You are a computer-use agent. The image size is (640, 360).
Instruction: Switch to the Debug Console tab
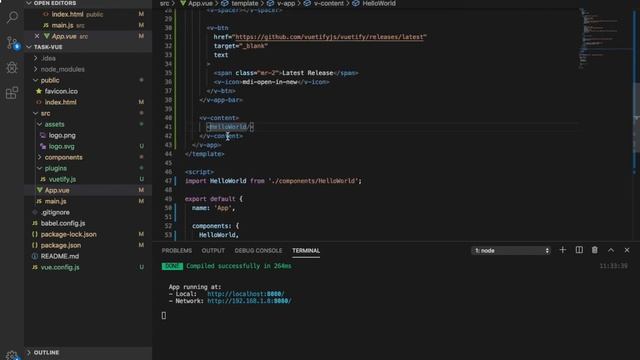click(258, 251)
